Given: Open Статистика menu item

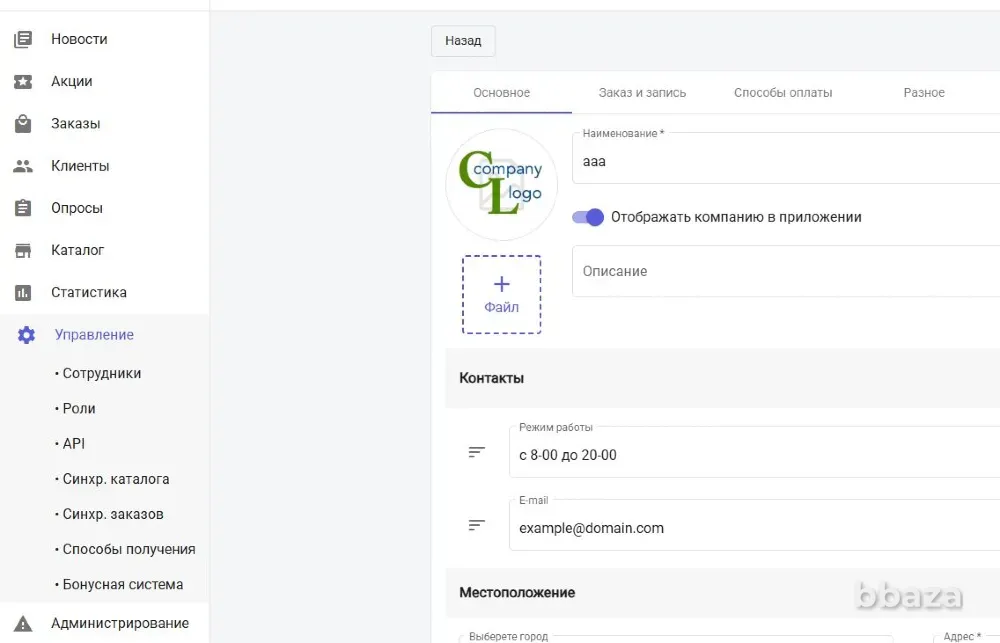Looking at the screenshot, I should coord(105,292).
